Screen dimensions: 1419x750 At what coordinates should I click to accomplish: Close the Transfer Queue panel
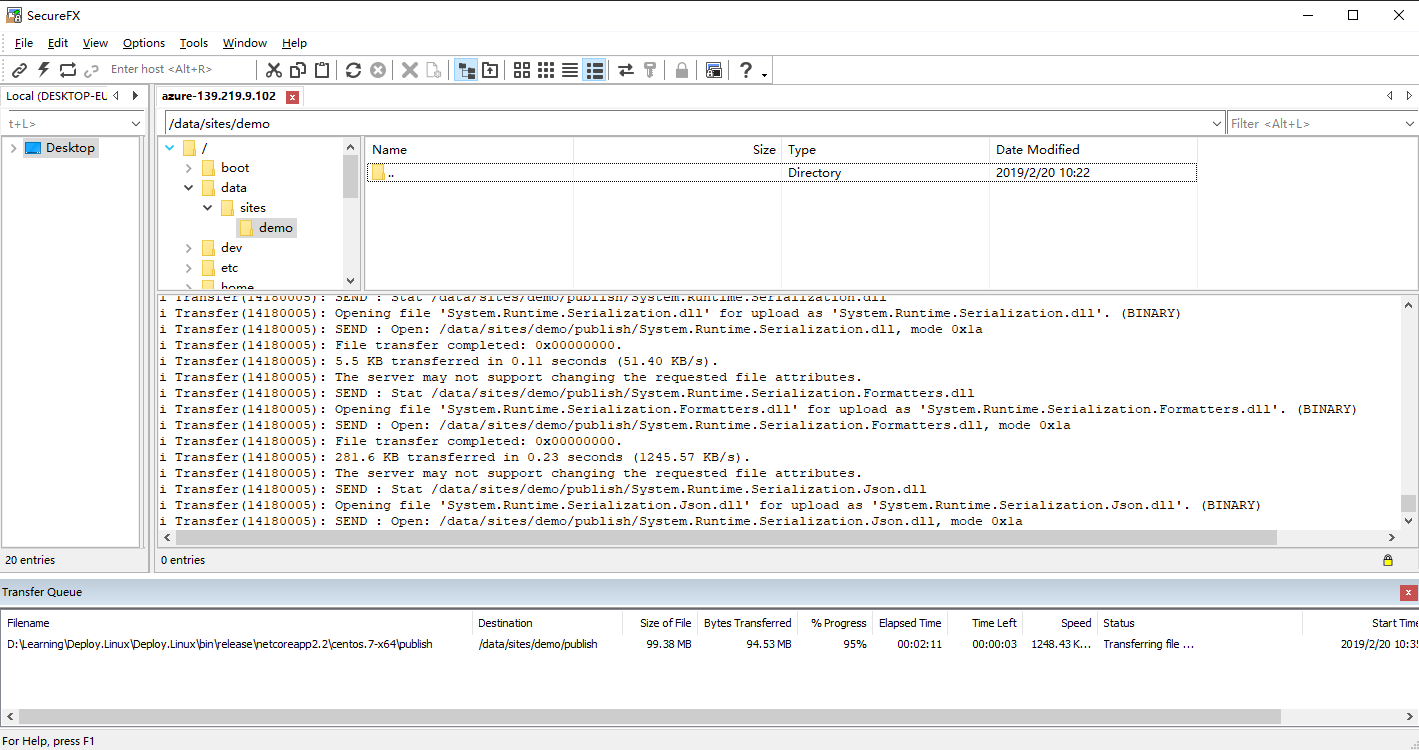[1409, 593]
